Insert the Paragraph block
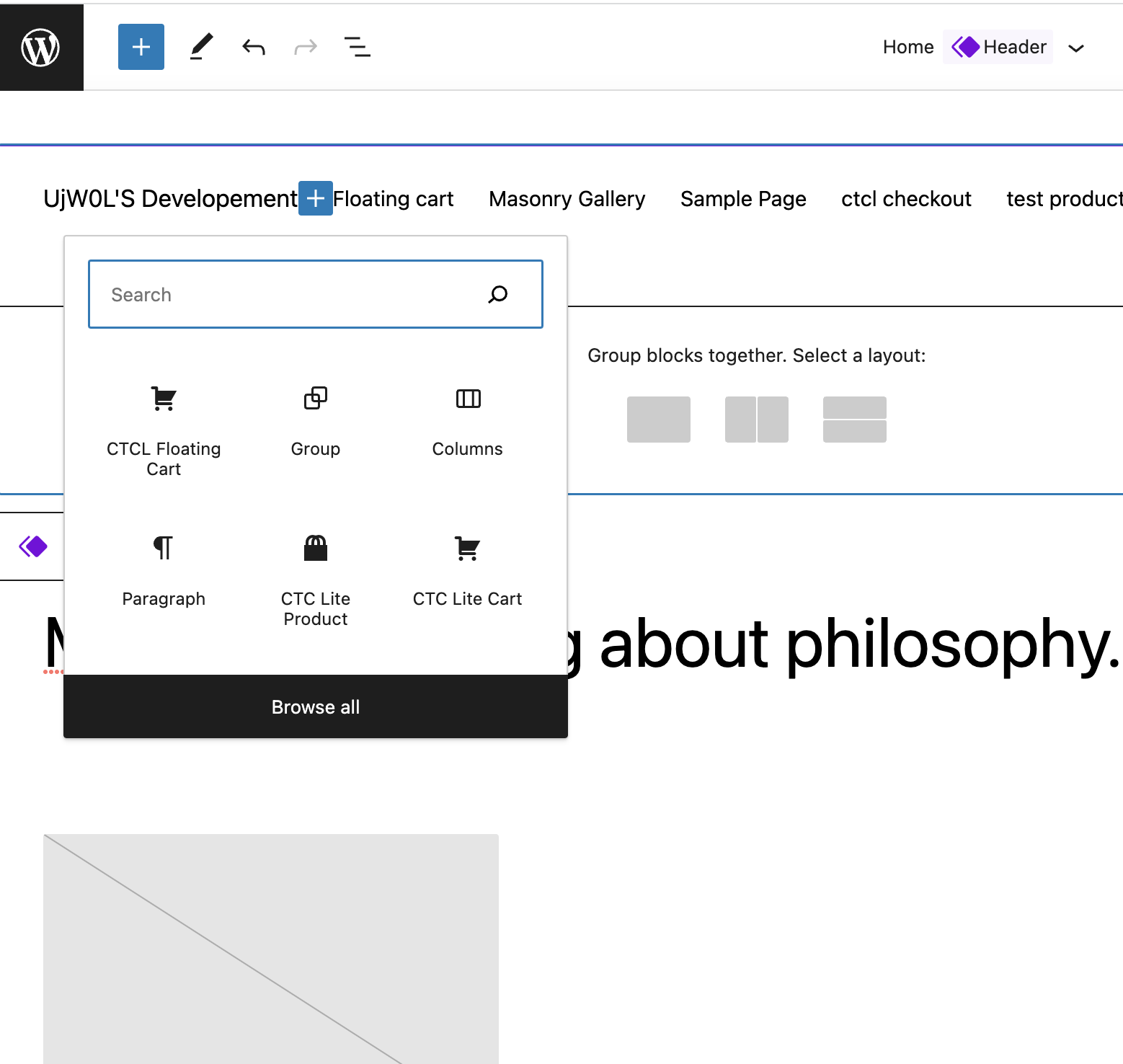This screenshot has height=1064, width=1123. point(164,572)
